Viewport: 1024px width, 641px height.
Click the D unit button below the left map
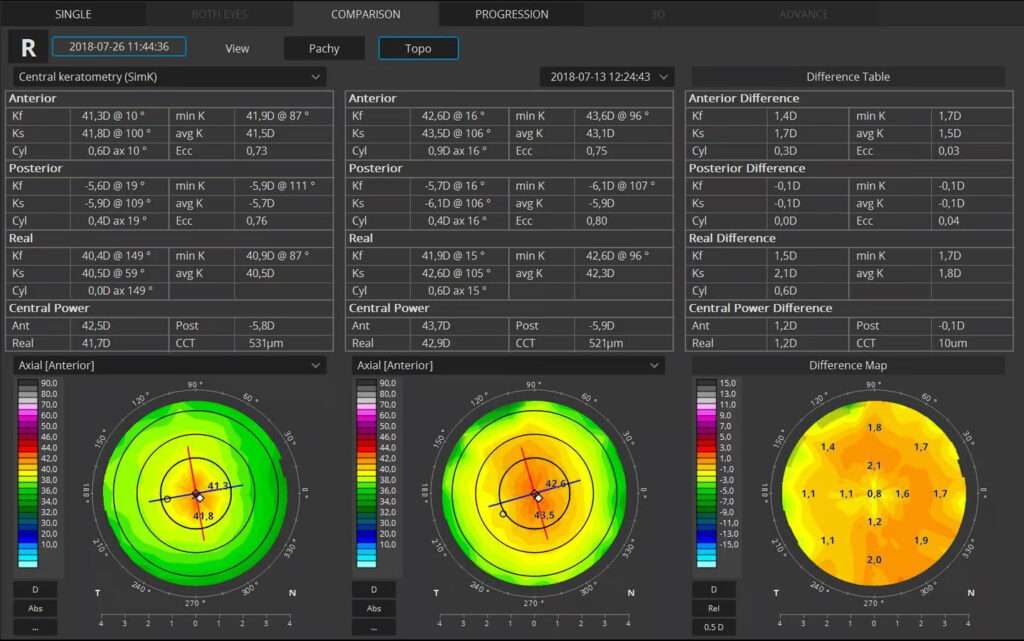(x=35, y=589)
